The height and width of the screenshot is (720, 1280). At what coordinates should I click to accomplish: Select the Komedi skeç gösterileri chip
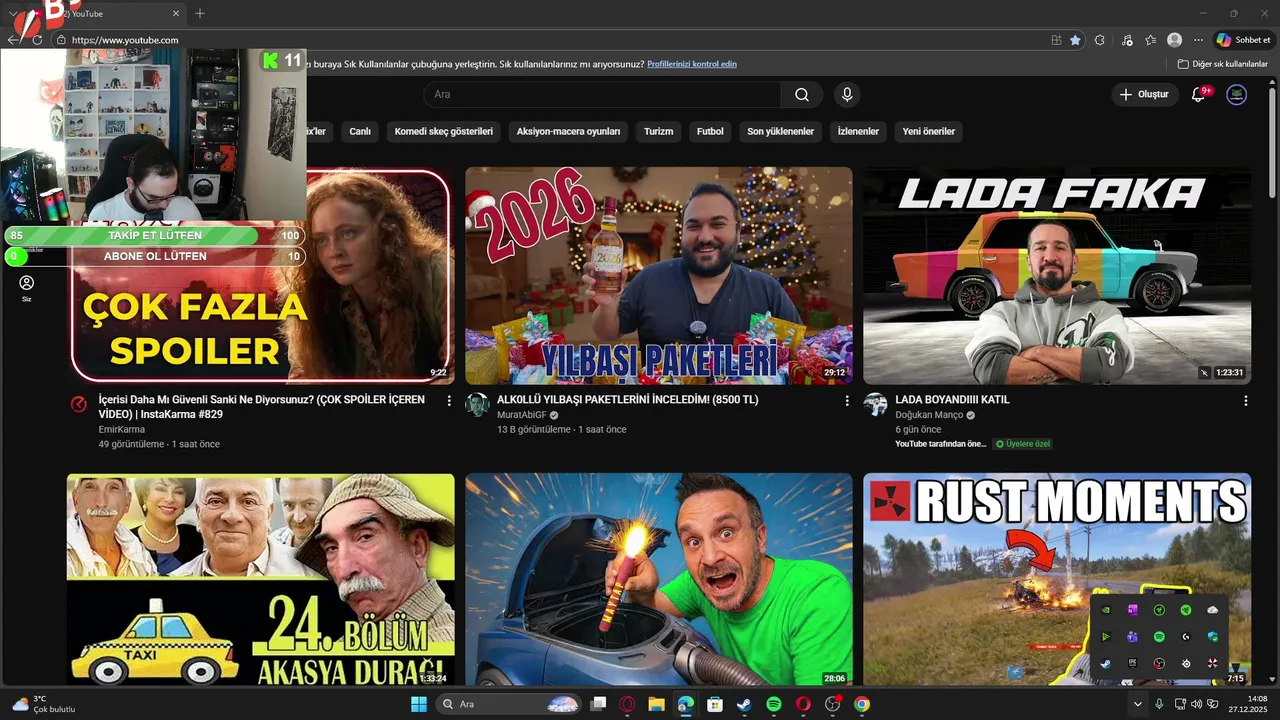pyautogui.click(x=444, y=131)
